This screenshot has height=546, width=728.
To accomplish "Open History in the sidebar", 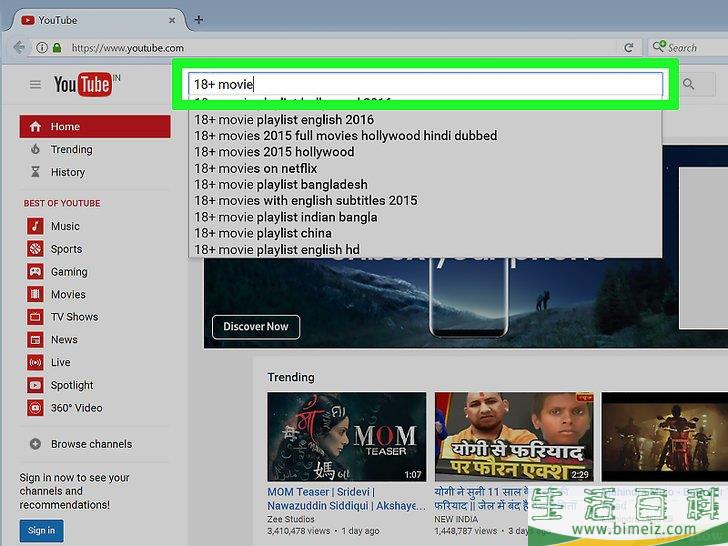I will [68, 172].
